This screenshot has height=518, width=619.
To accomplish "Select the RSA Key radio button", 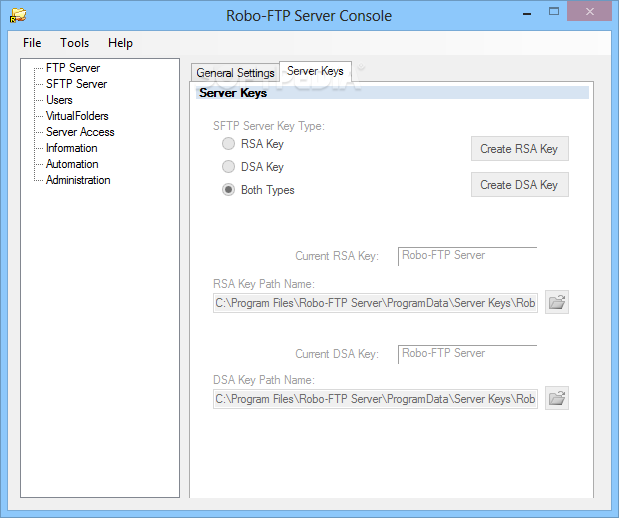I will coord(228,144).
